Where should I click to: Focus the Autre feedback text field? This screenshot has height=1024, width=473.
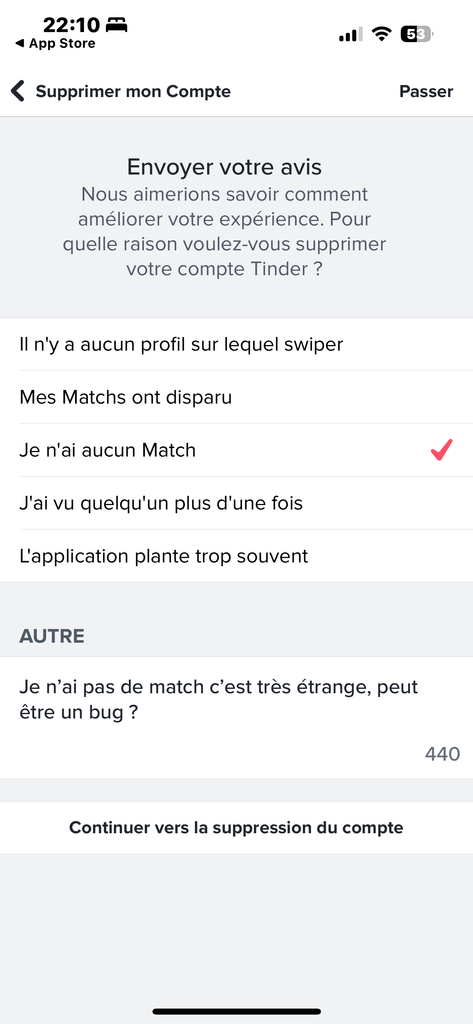pos(236,717)
